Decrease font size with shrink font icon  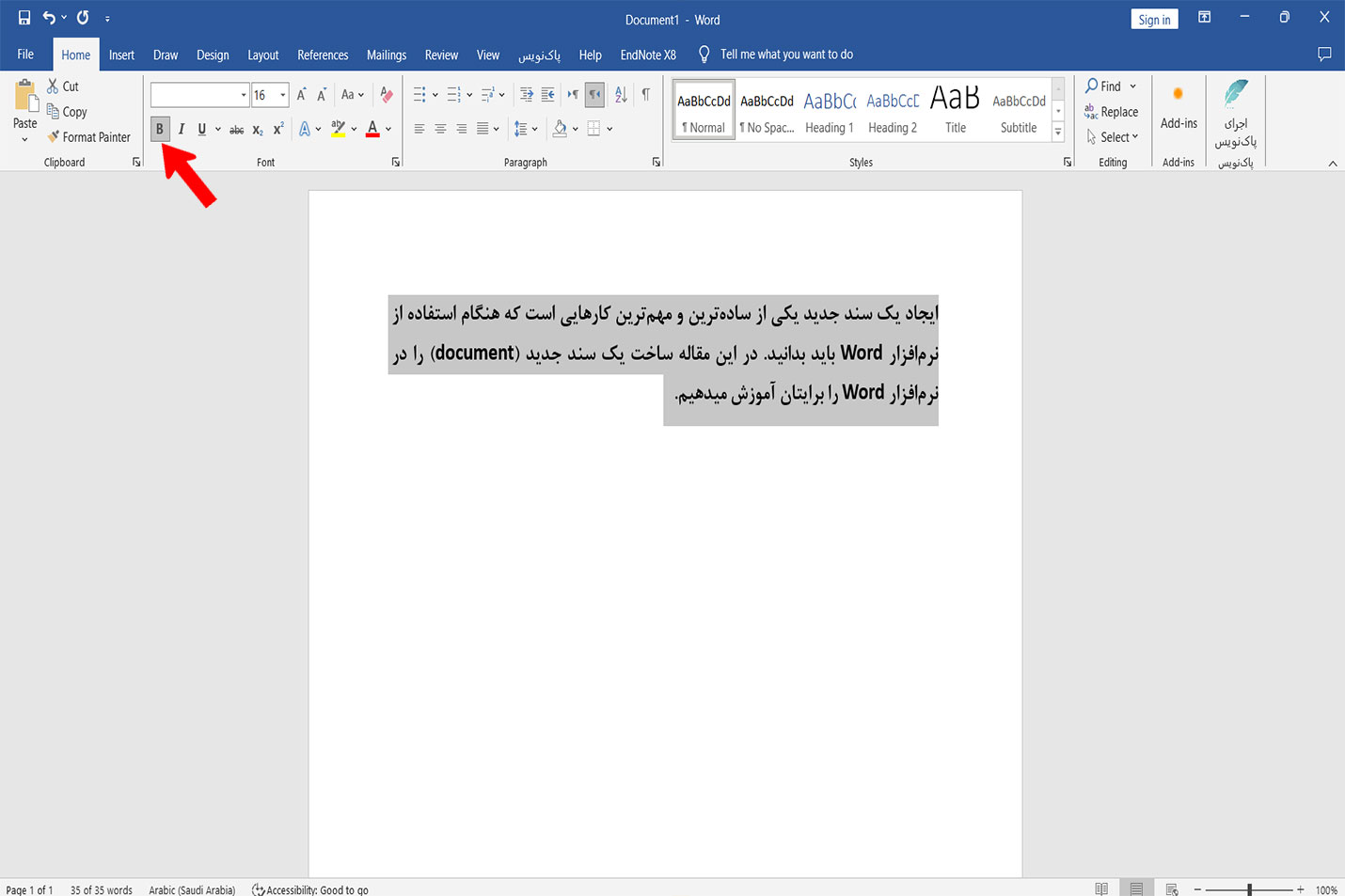[322, 95]
